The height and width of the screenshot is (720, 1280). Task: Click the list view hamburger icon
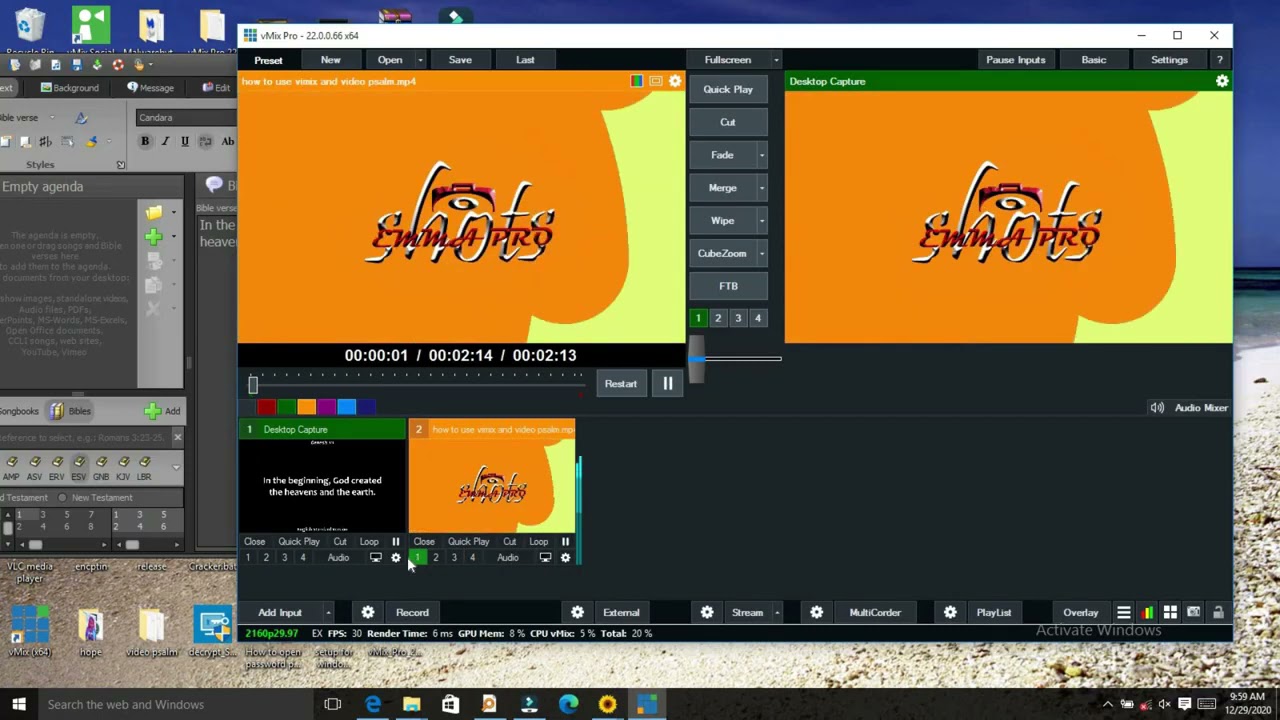[x=1123, y=613]
